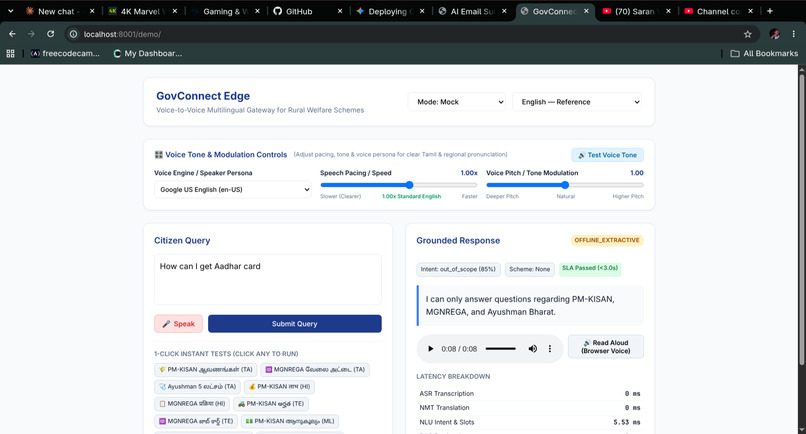Open the tab search dropdown arrow

[x=10, y=11]
